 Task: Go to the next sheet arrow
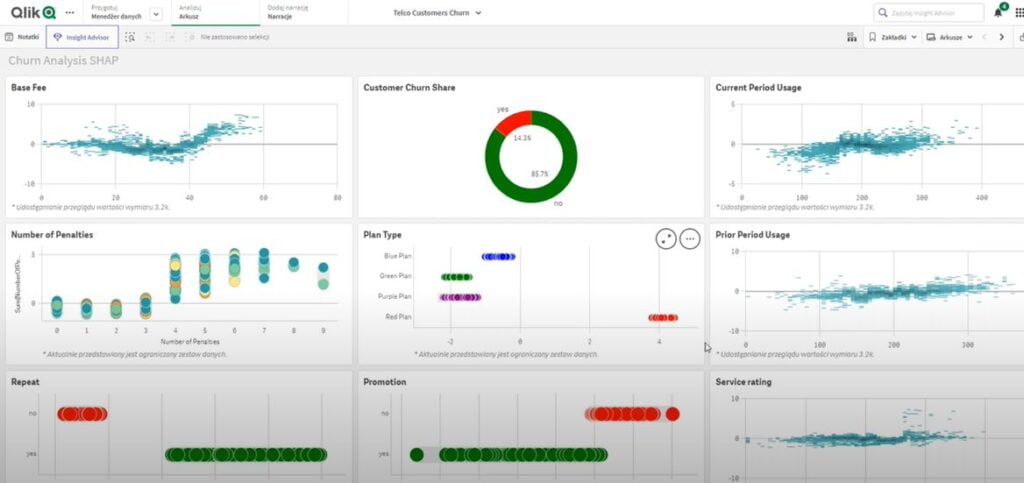1002,37
